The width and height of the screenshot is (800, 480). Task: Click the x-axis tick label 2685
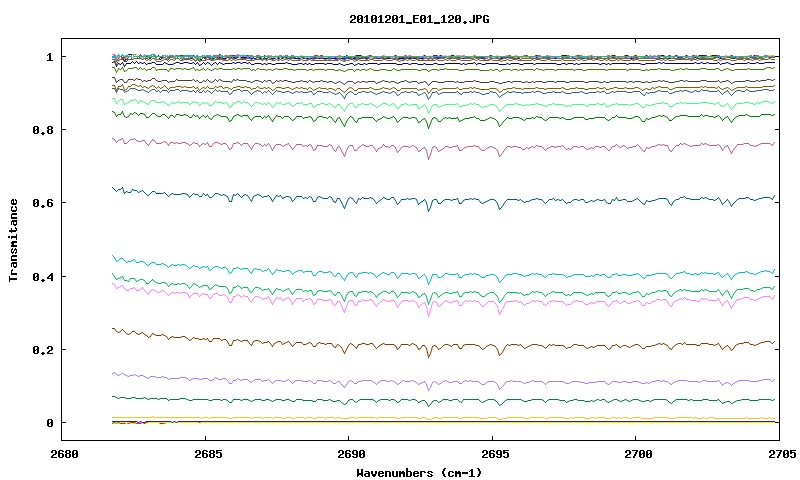tap(208, 454)
